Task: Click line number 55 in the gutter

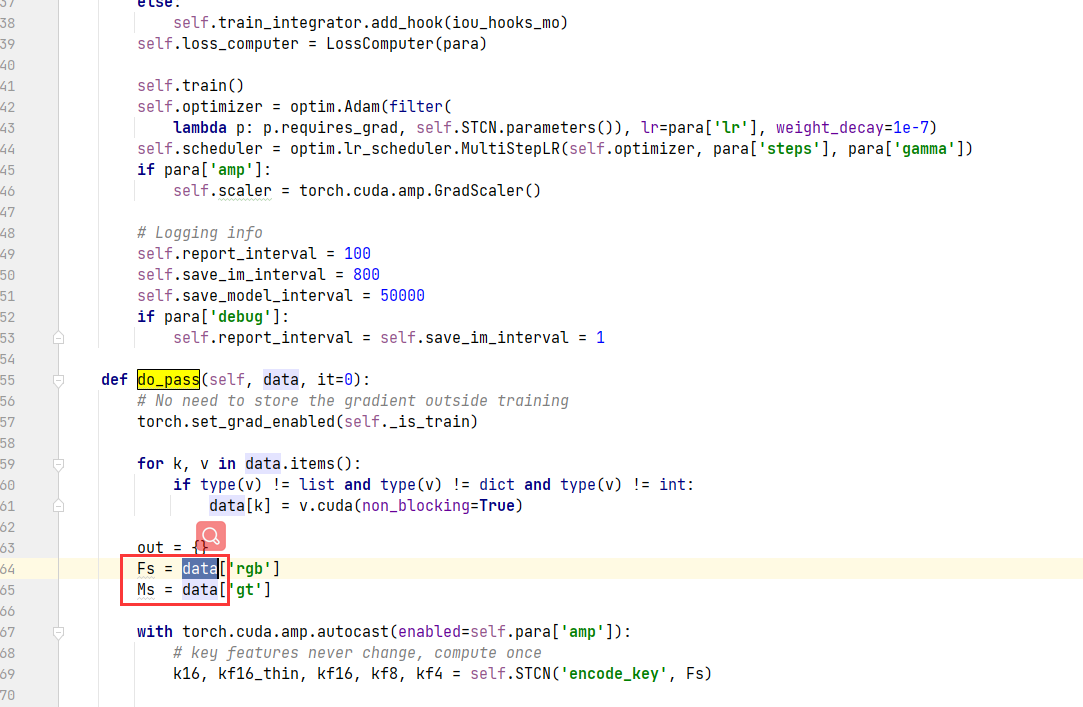Action: [x=10, y=379]
